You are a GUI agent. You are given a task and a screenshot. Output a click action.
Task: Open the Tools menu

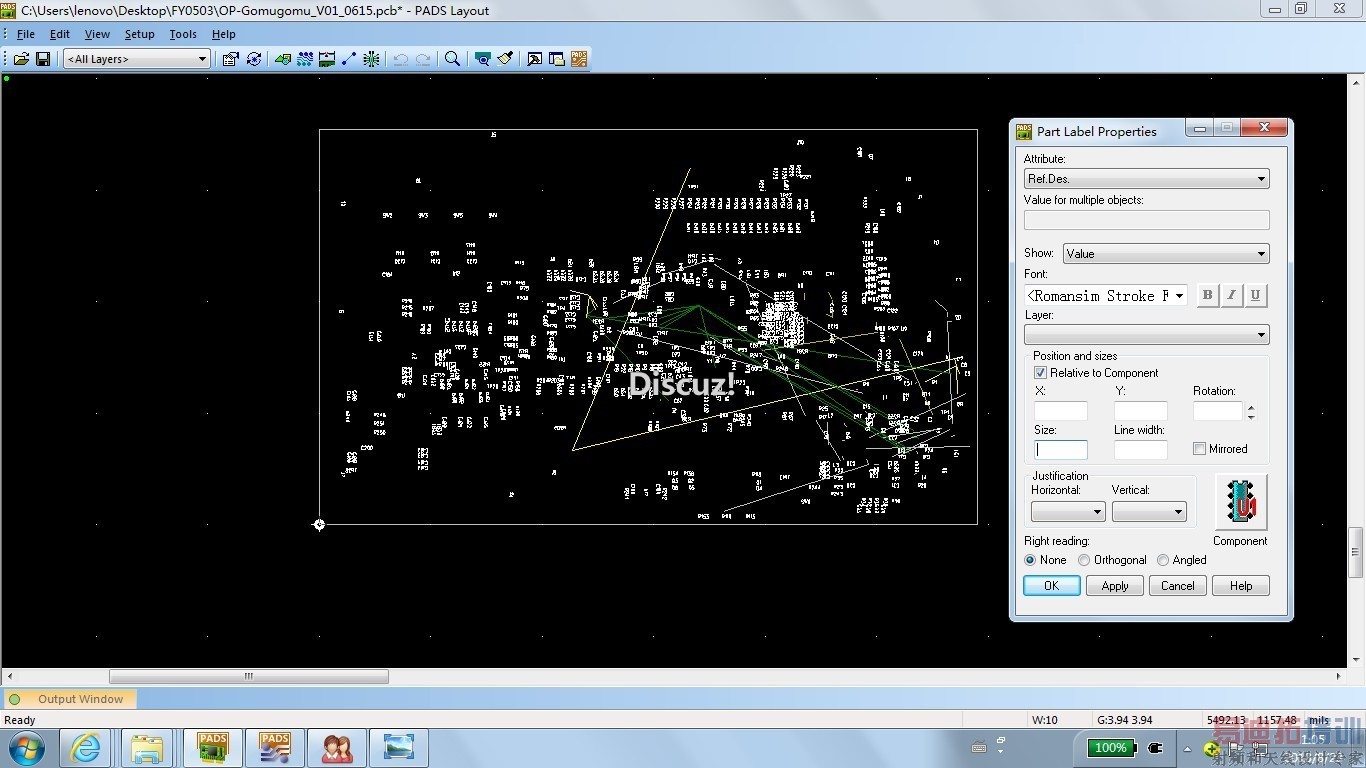click(x=183, y=34)
